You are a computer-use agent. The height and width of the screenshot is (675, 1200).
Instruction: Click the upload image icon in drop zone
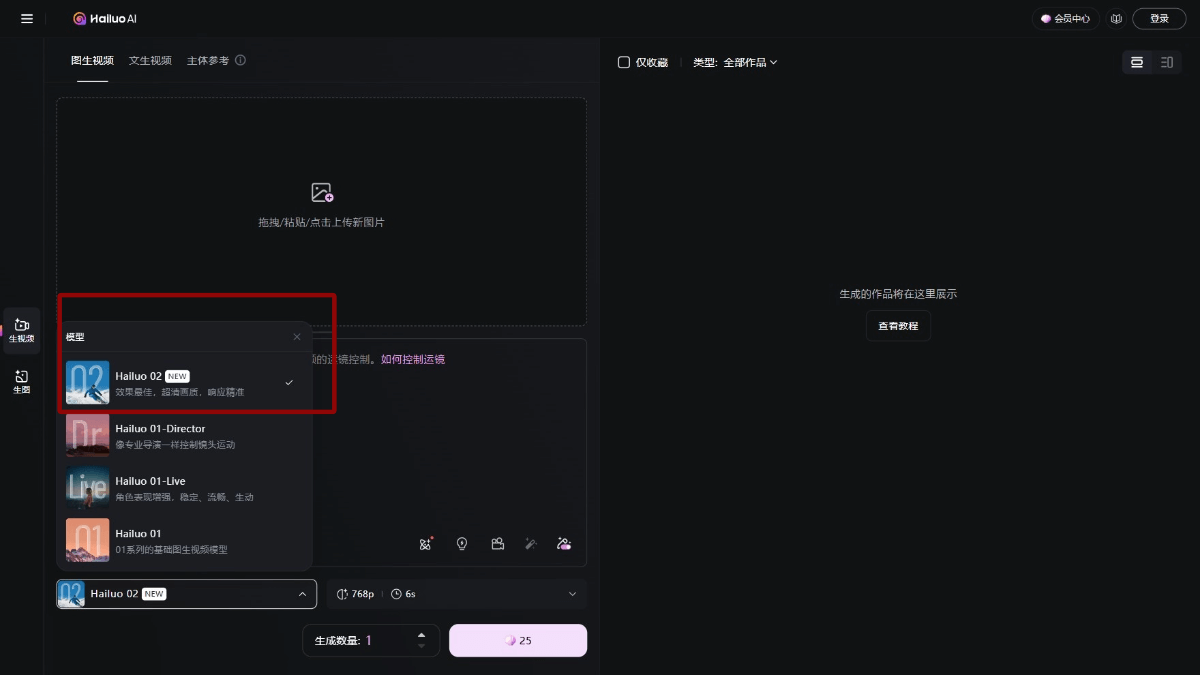click(x=321, y=193)
